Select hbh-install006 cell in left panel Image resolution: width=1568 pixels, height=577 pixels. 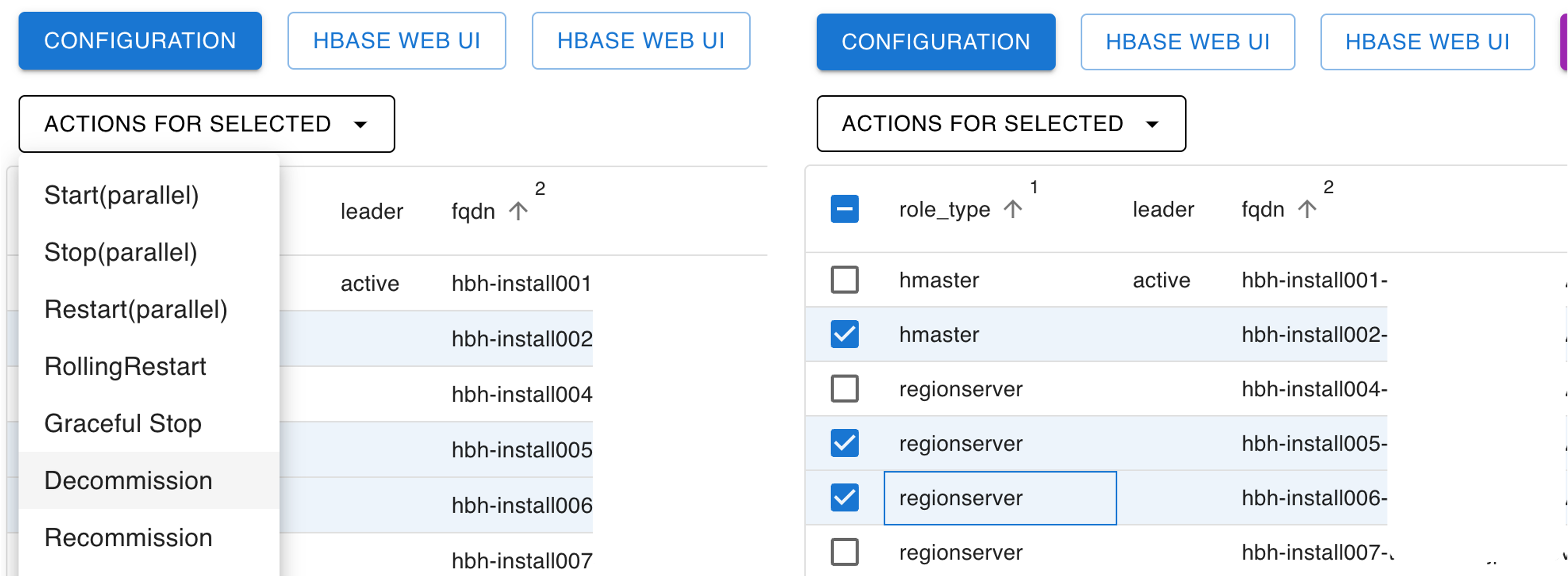pos(522,505)
